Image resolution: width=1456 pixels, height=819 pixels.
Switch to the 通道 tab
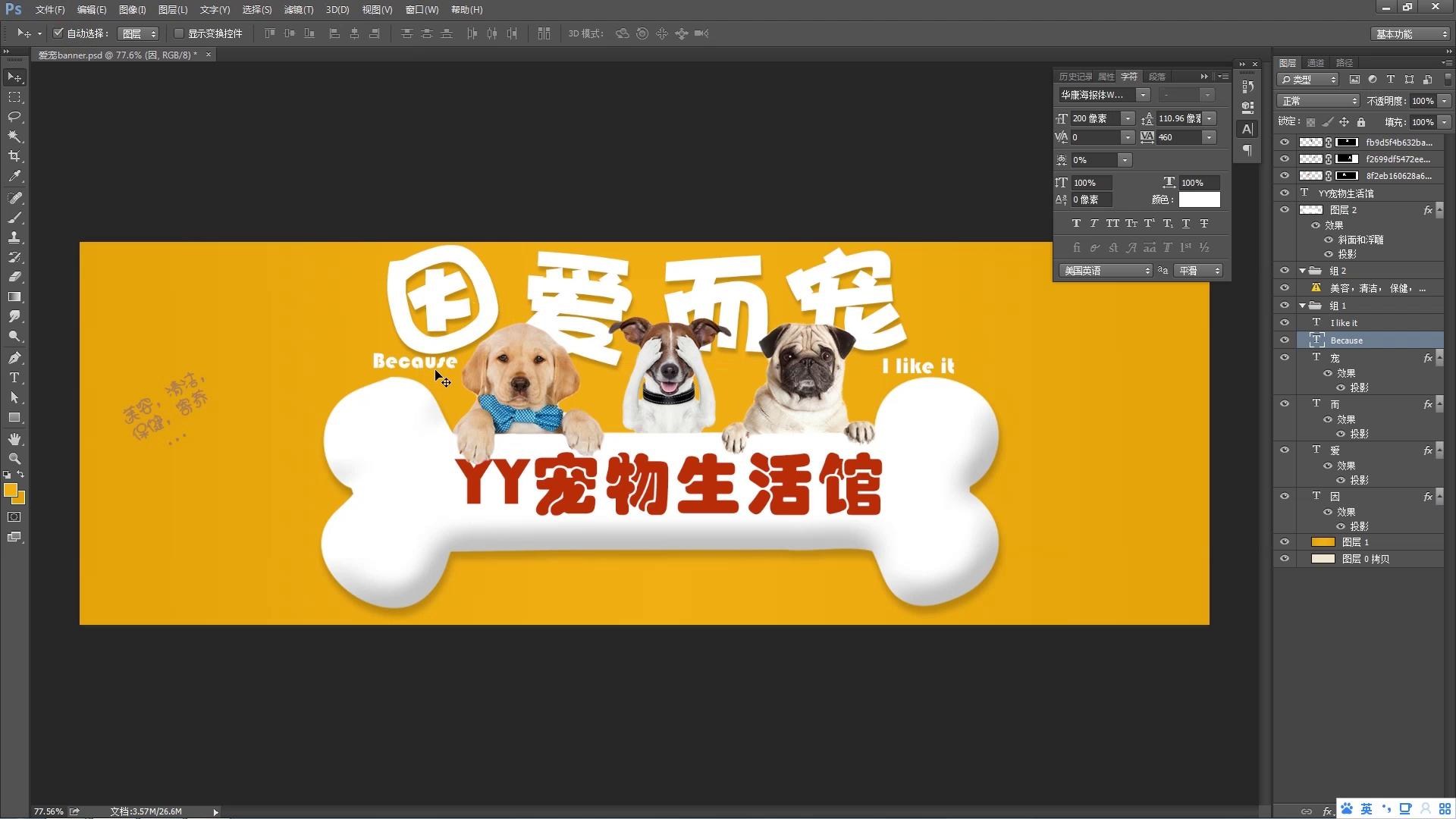1316,63
